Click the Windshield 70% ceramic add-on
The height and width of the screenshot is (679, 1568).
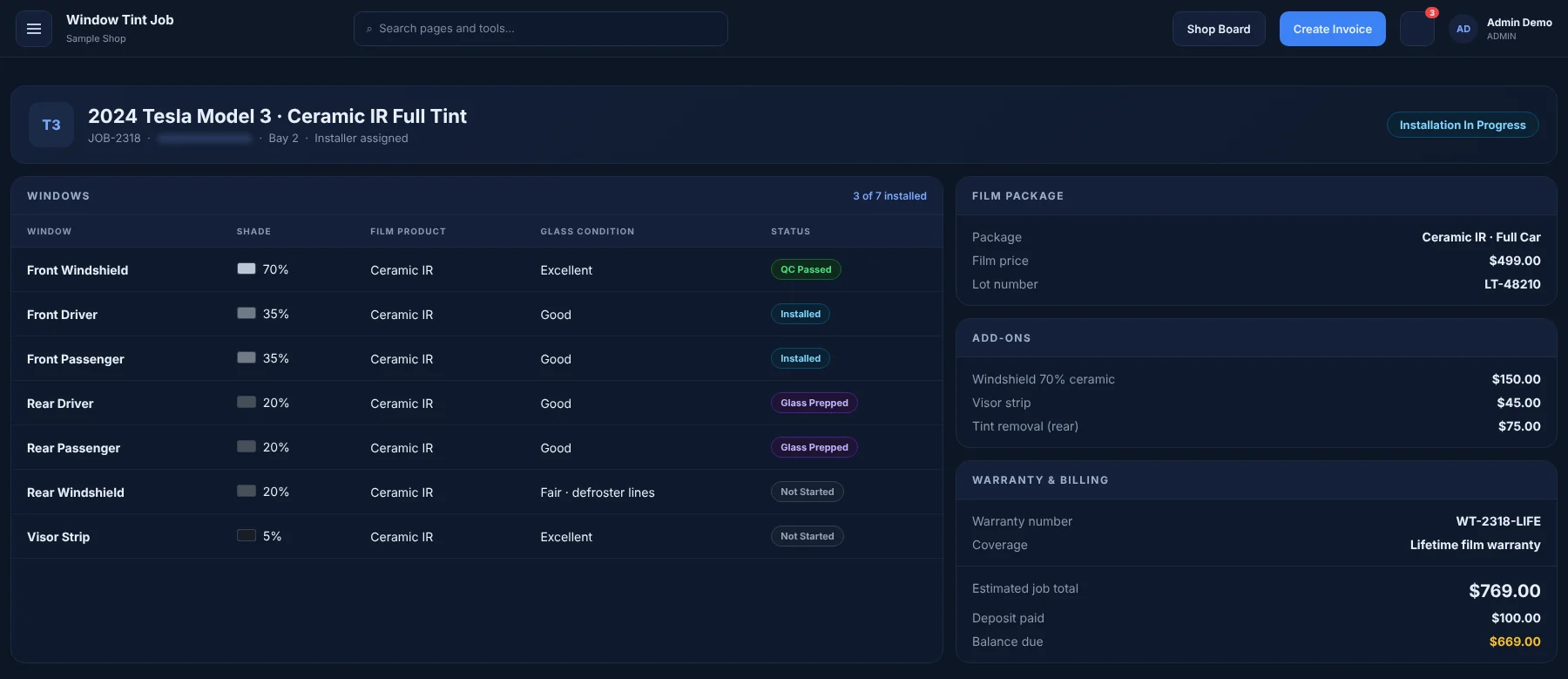point(1044,379)
